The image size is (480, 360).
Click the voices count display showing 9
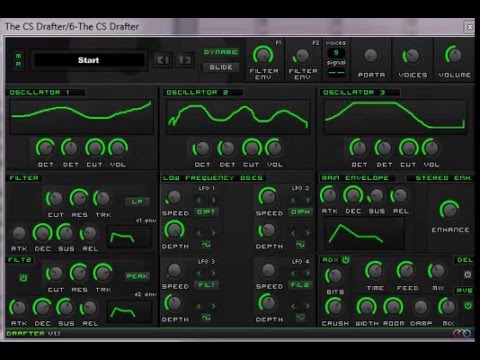pyautogui.click(x=336, y=53)
